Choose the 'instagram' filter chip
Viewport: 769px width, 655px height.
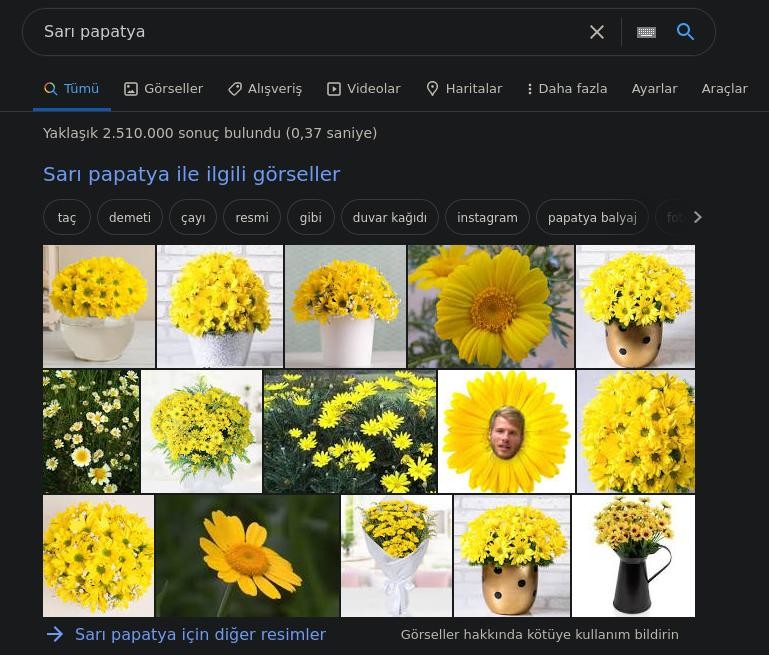[x=487, y=217]
